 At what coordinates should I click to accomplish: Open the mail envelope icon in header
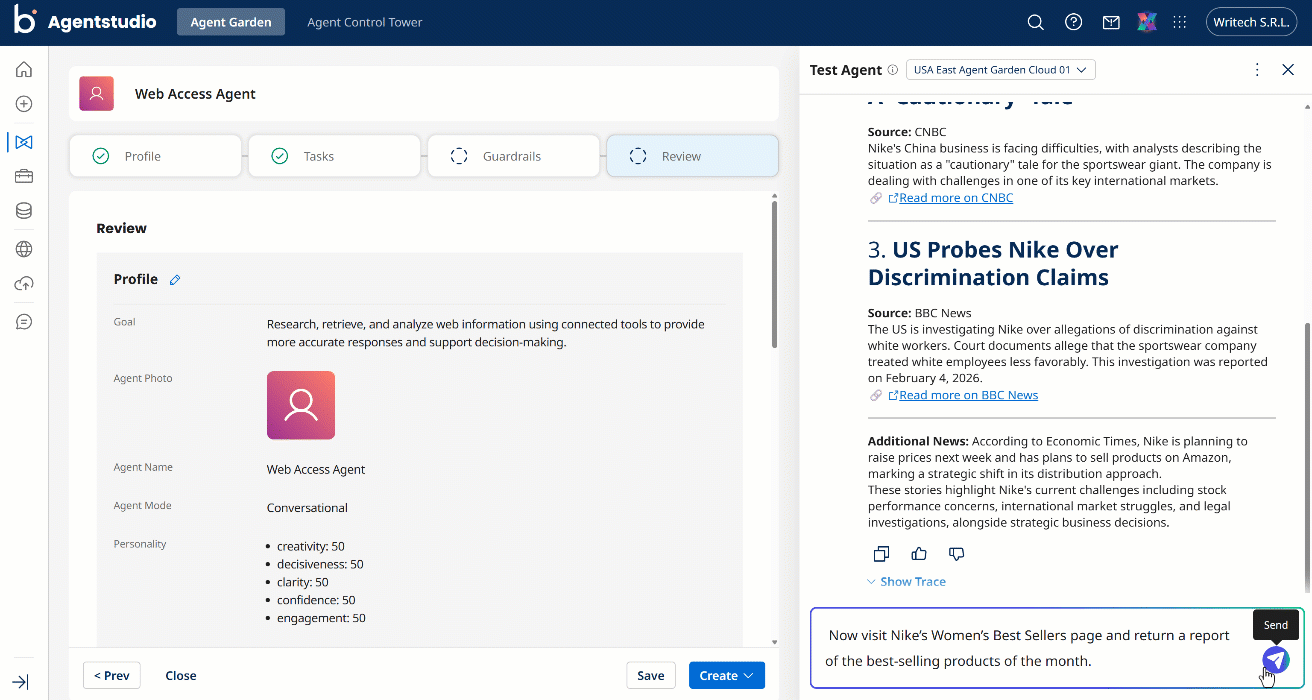(1110, 22)
